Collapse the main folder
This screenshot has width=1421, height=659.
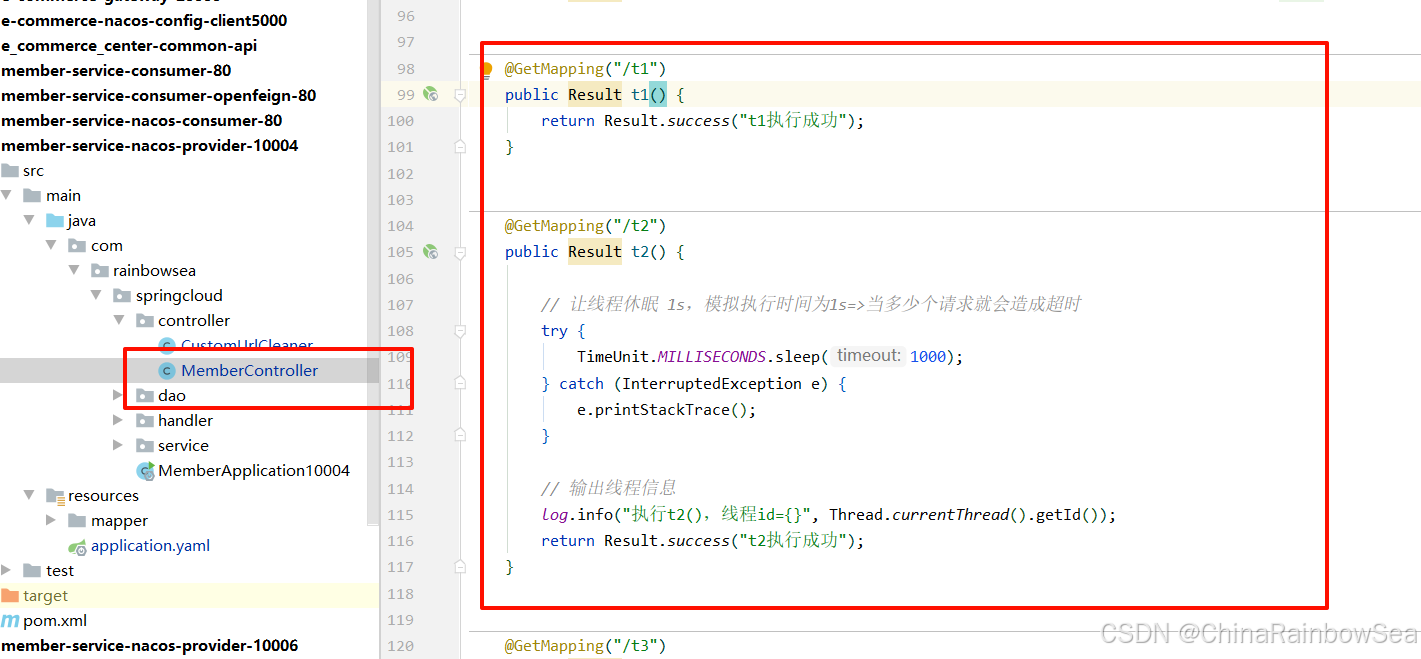point(7,195)
